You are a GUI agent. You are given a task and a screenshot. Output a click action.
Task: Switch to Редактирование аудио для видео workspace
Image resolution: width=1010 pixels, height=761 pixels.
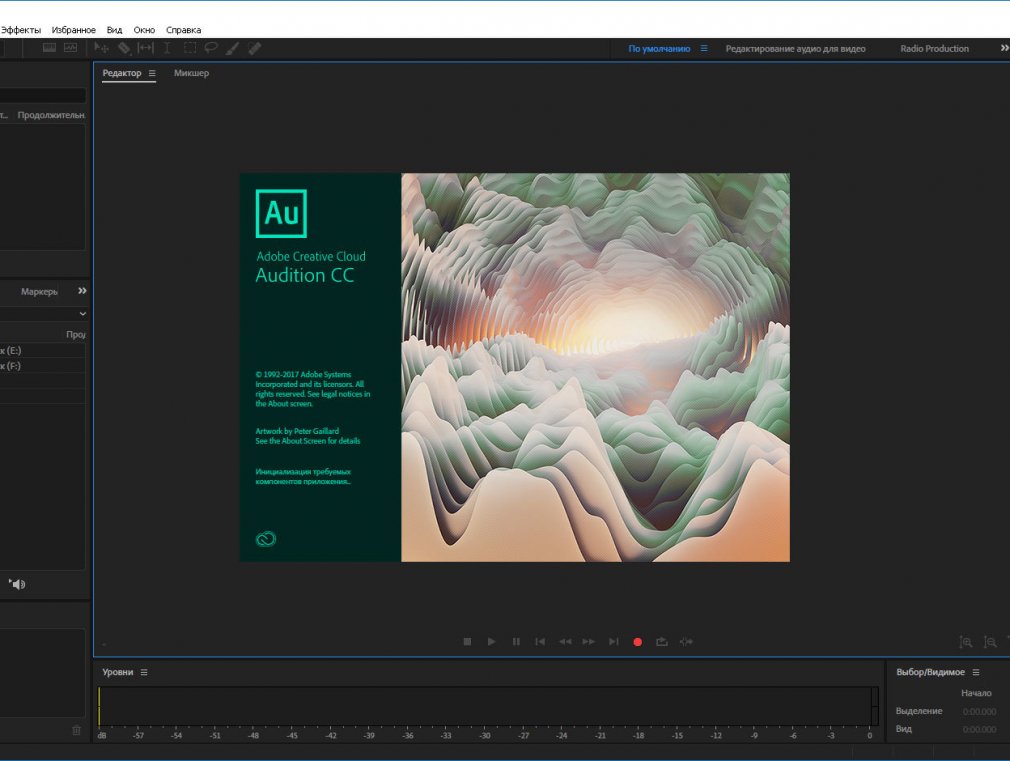point(796,48)
